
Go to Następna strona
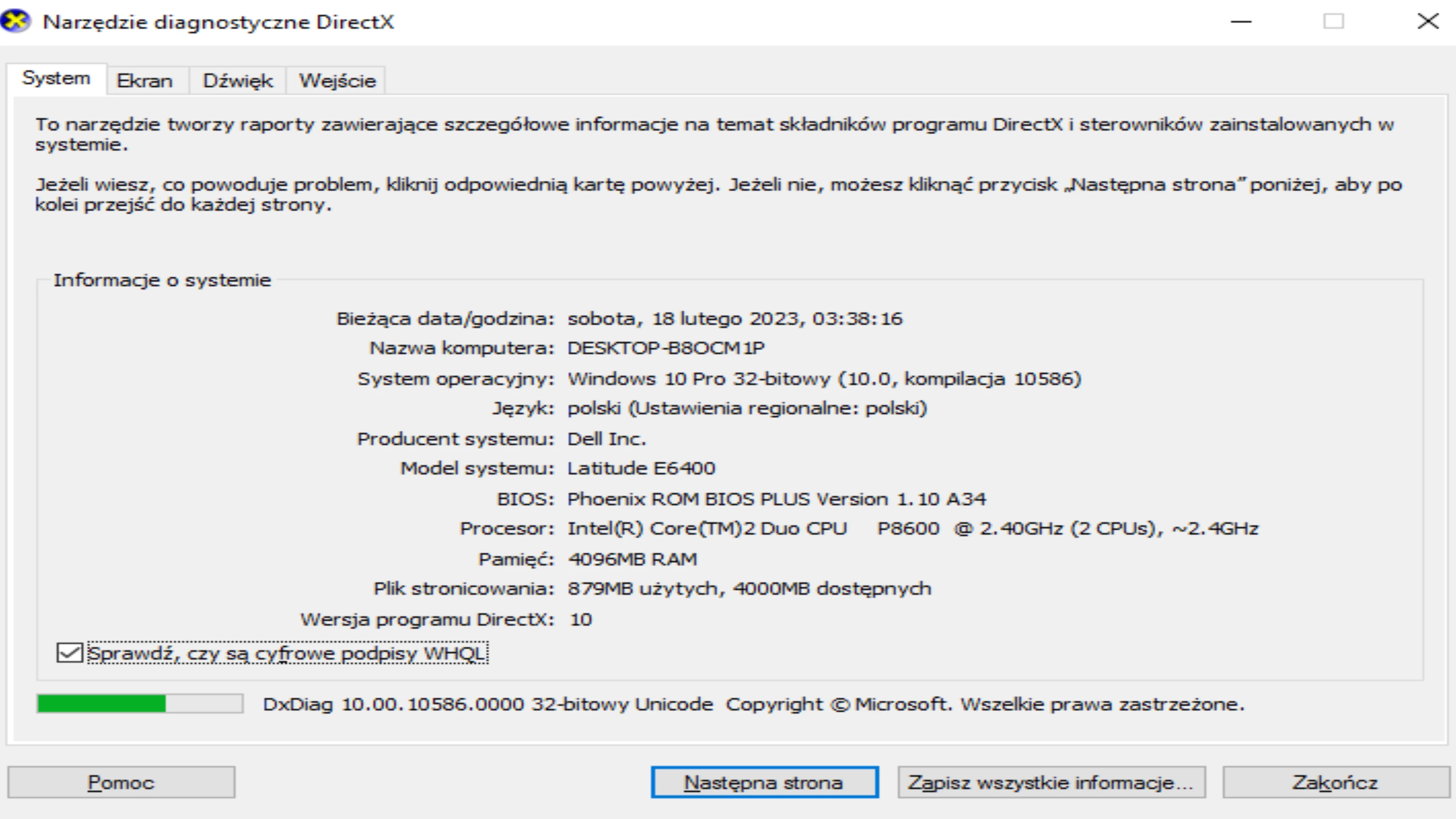click(764, 782)
